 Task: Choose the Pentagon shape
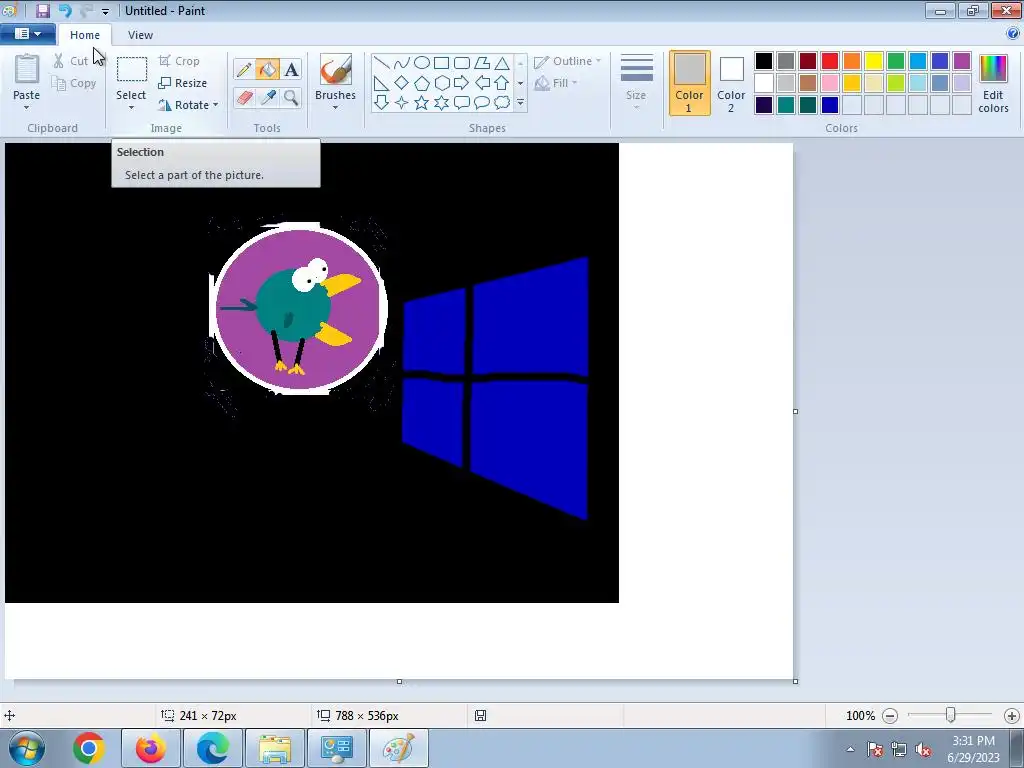pyautogui.click(x=422, y=83)
